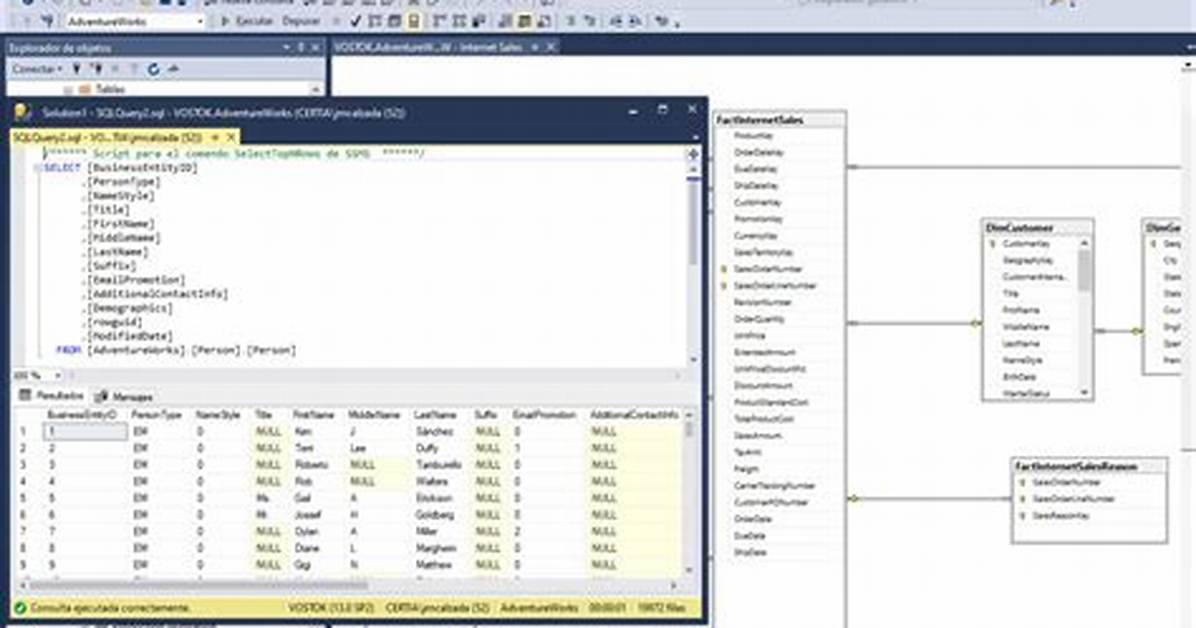
Task: Click key icon beside SalesReasonKey in FactInternetSalesReason
Action: 1022,516
